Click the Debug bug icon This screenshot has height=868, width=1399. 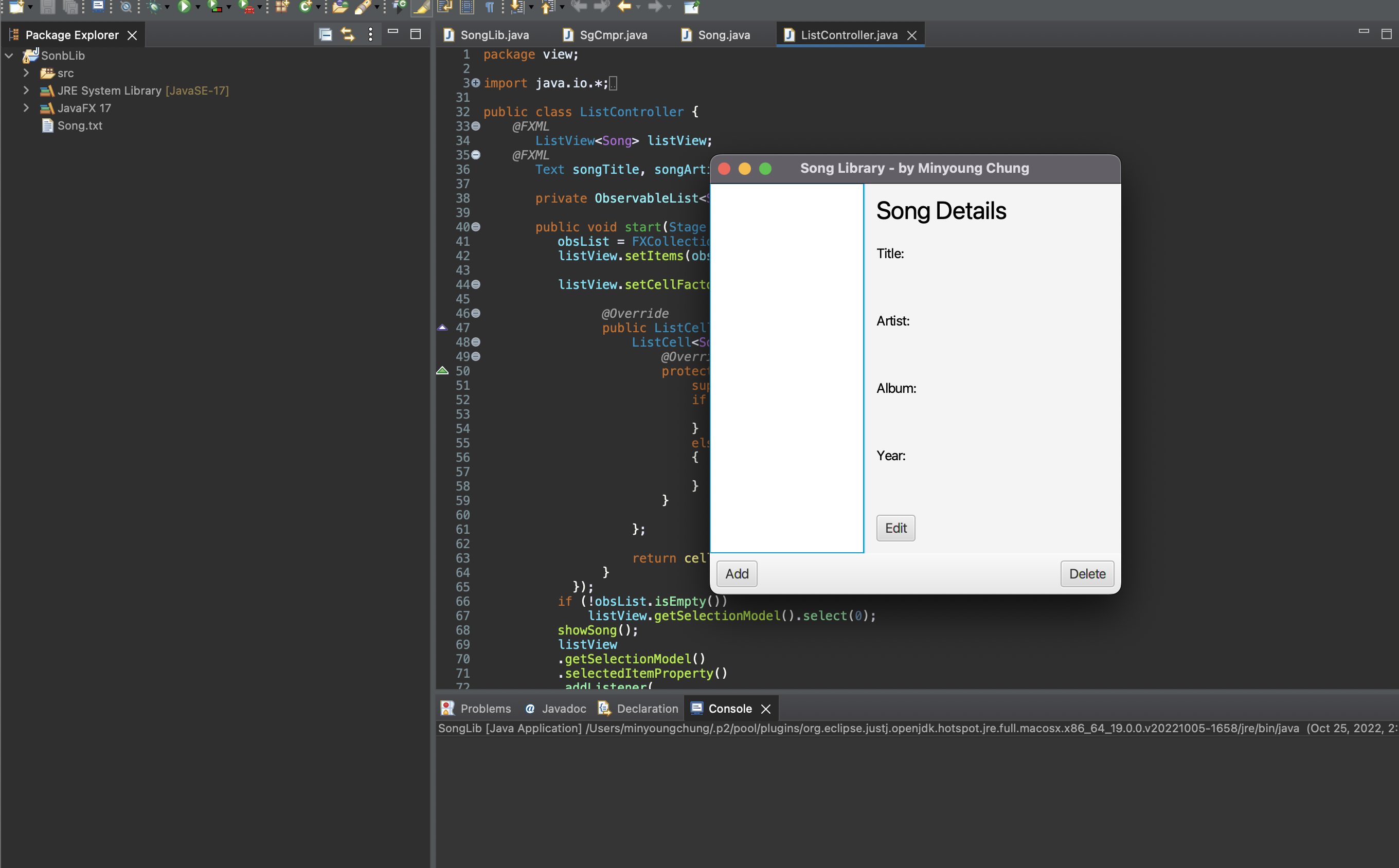coord(153,7)
